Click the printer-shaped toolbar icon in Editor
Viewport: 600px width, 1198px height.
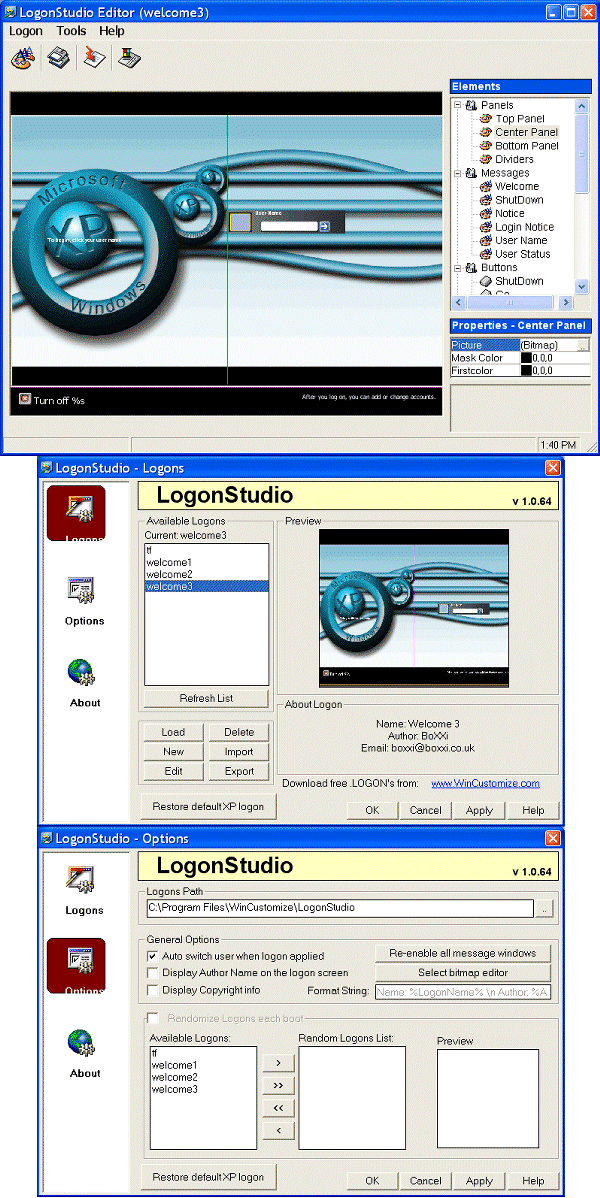coord(59,58)
